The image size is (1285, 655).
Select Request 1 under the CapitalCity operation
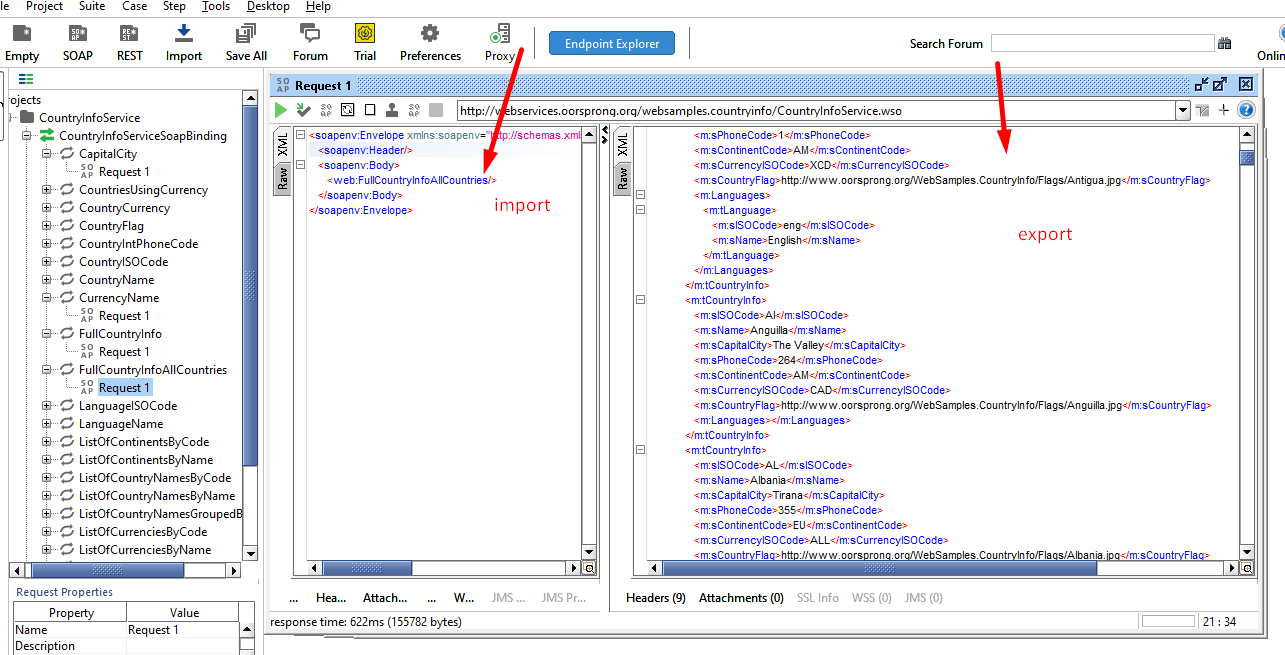tap(124, 172)
